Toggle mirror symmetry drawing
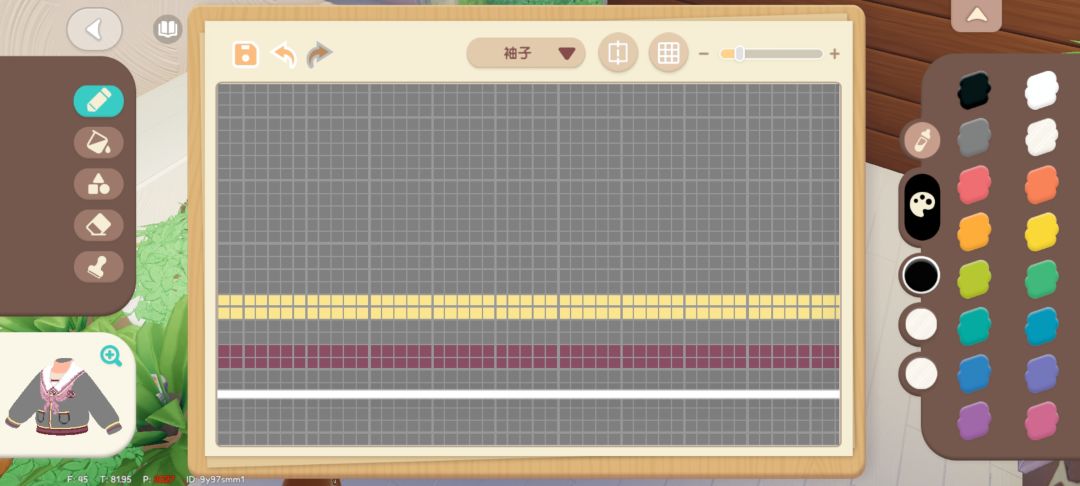 tap(618, 53)
